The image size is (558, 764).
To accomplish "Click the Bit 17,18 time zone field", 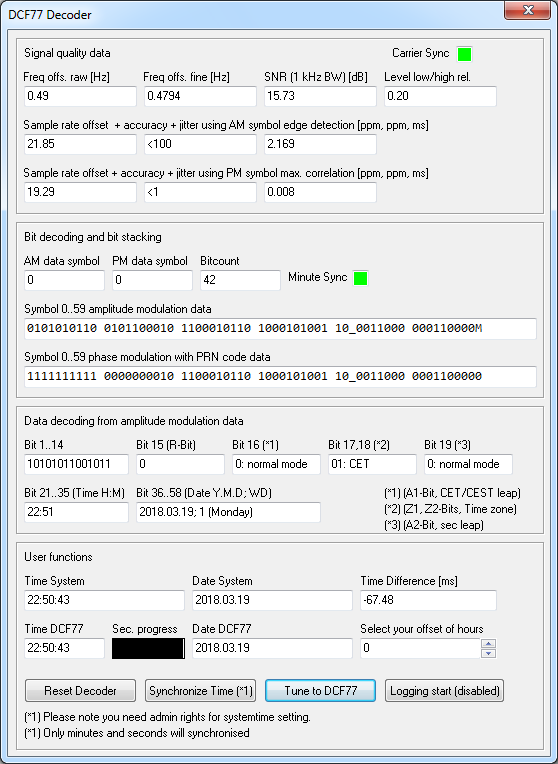I will pyautogui.click(x=372, y=464).
